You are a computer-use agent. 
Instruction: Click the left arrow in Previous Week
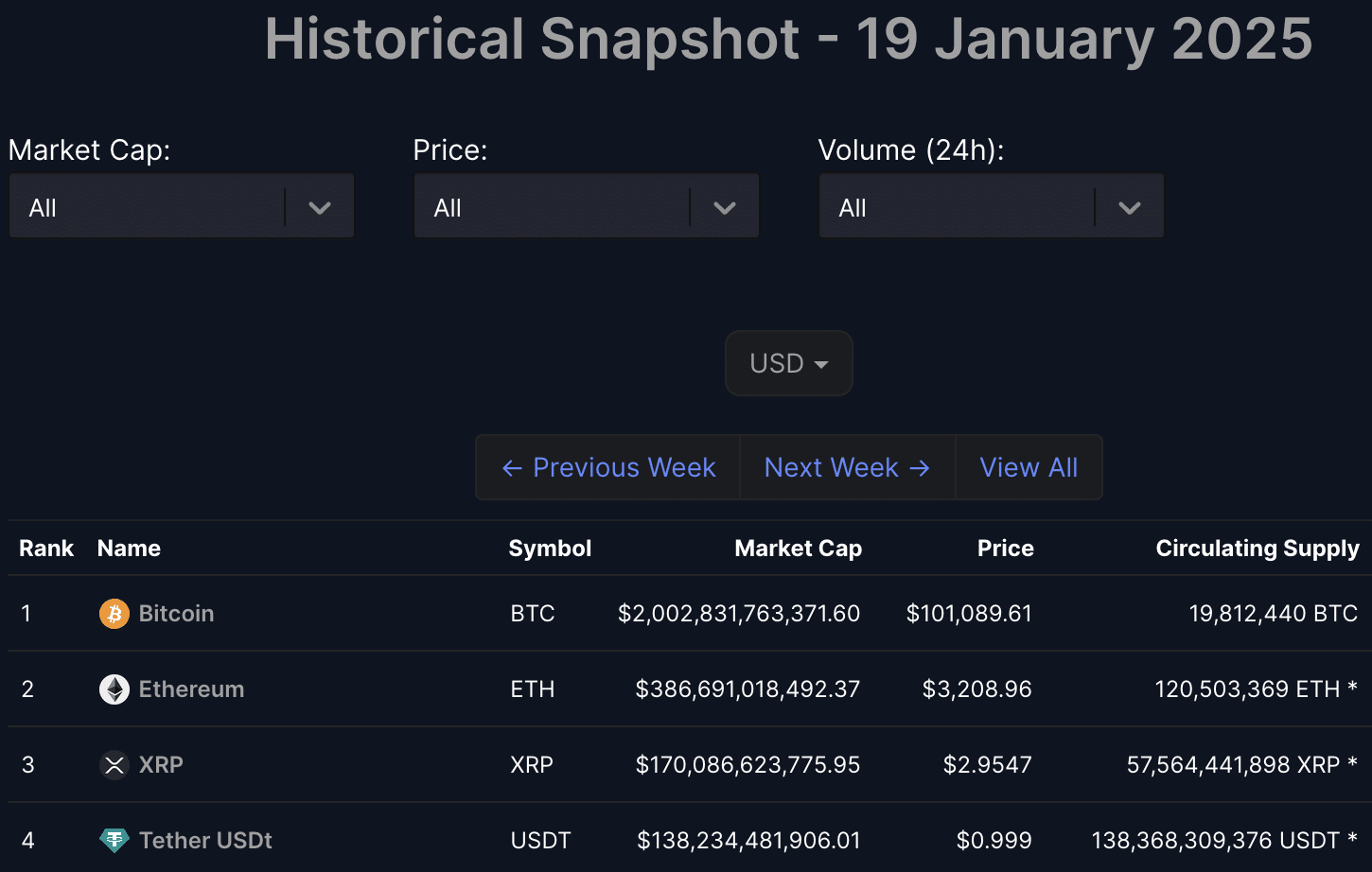(x=511, y=467)
